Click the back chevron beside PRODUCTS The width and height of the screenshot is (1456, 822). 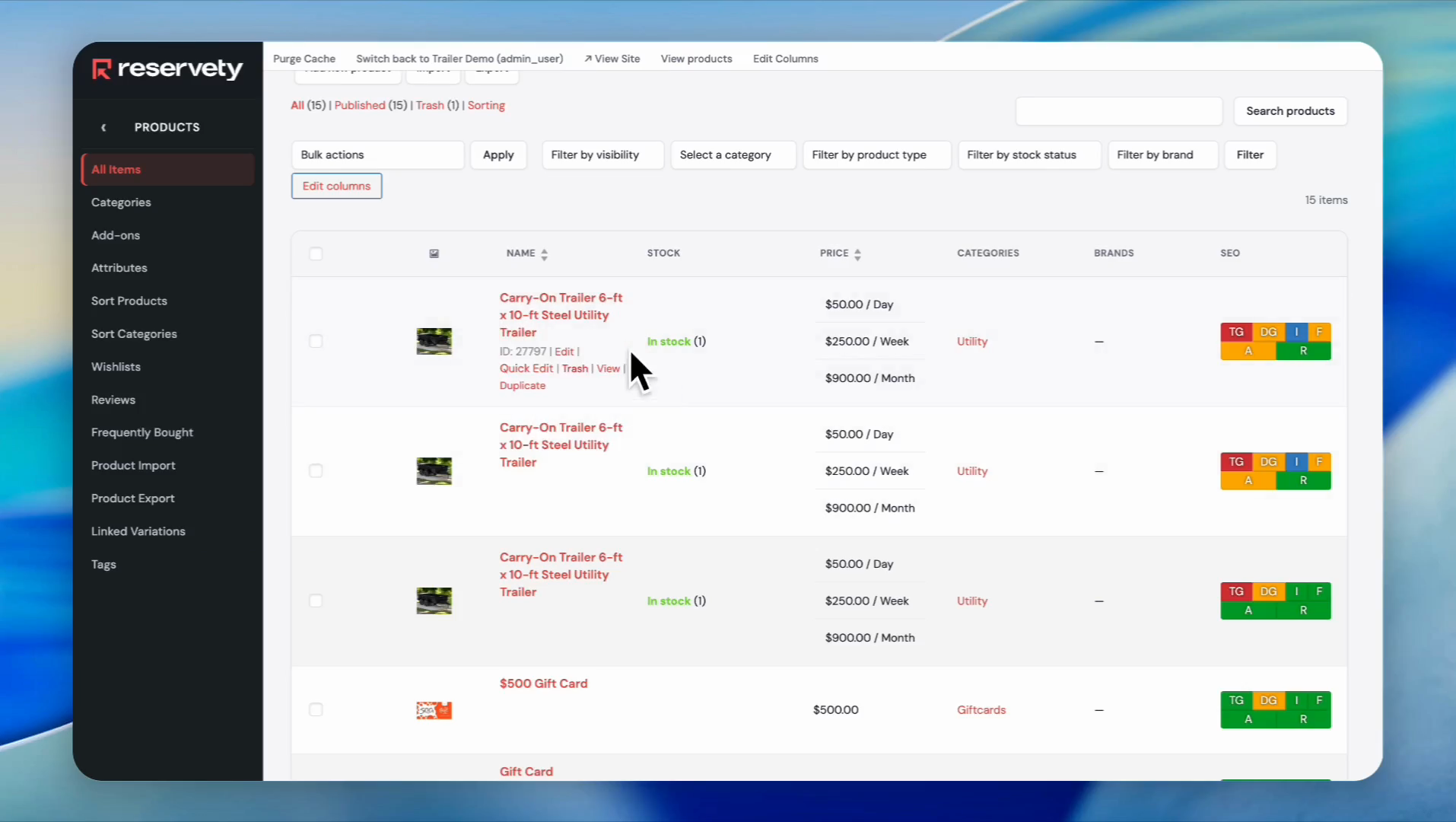click(x=103, y=127)
